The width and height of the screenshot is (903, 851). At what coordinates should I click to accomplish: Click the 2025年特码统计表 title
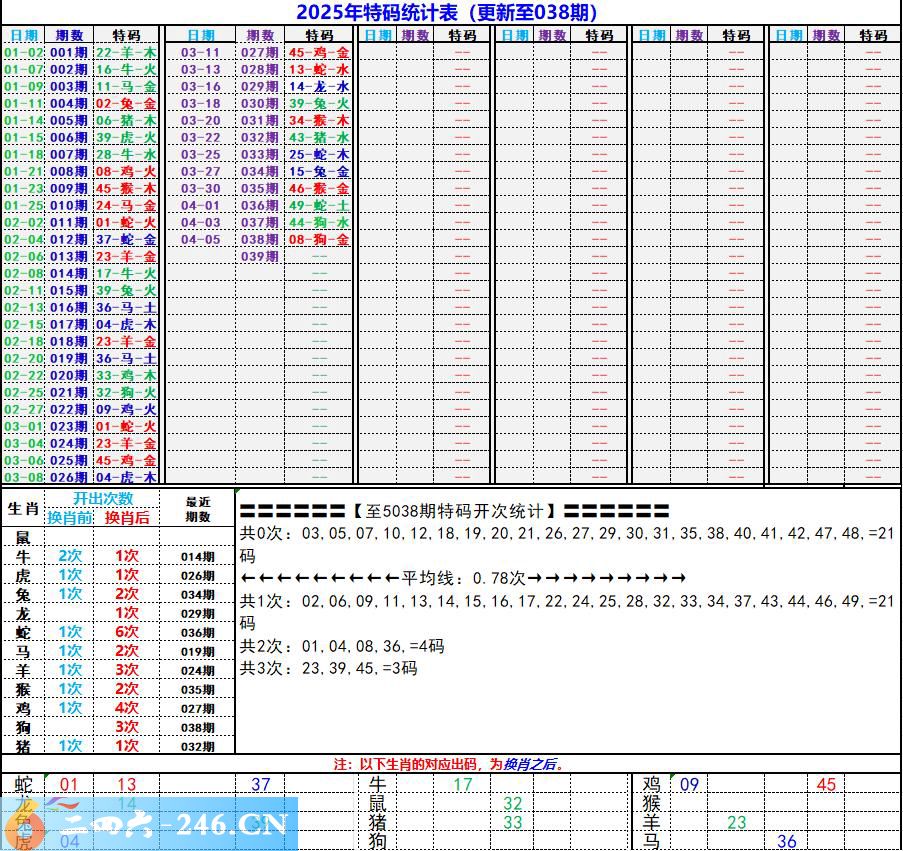(x=447, y=12)
